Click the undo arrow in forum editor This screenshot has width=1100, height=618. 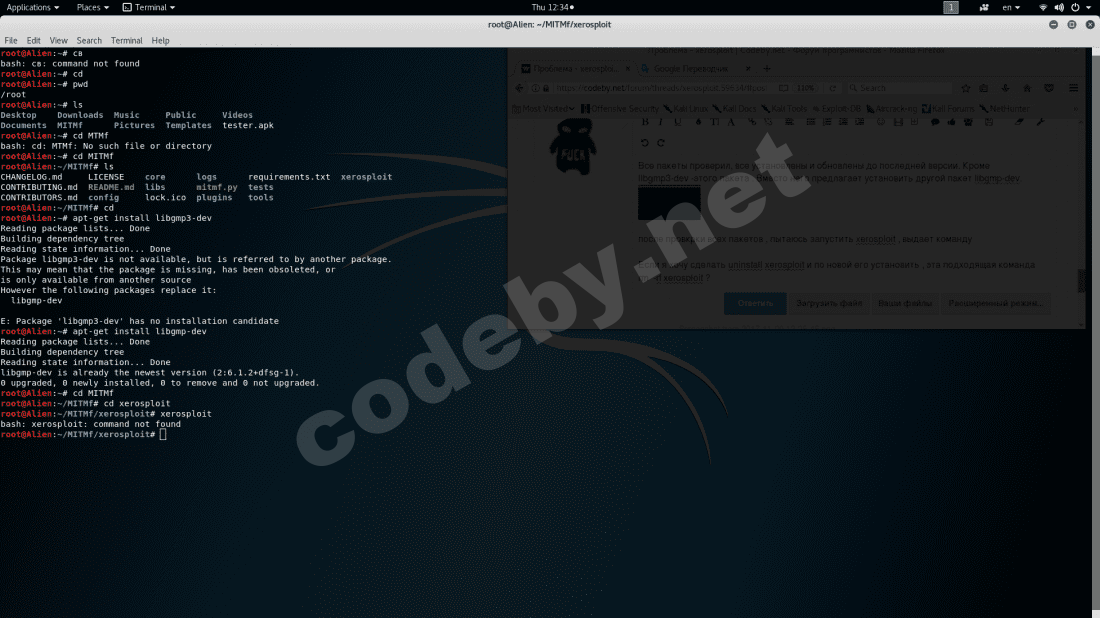click(x=645, y=142)
